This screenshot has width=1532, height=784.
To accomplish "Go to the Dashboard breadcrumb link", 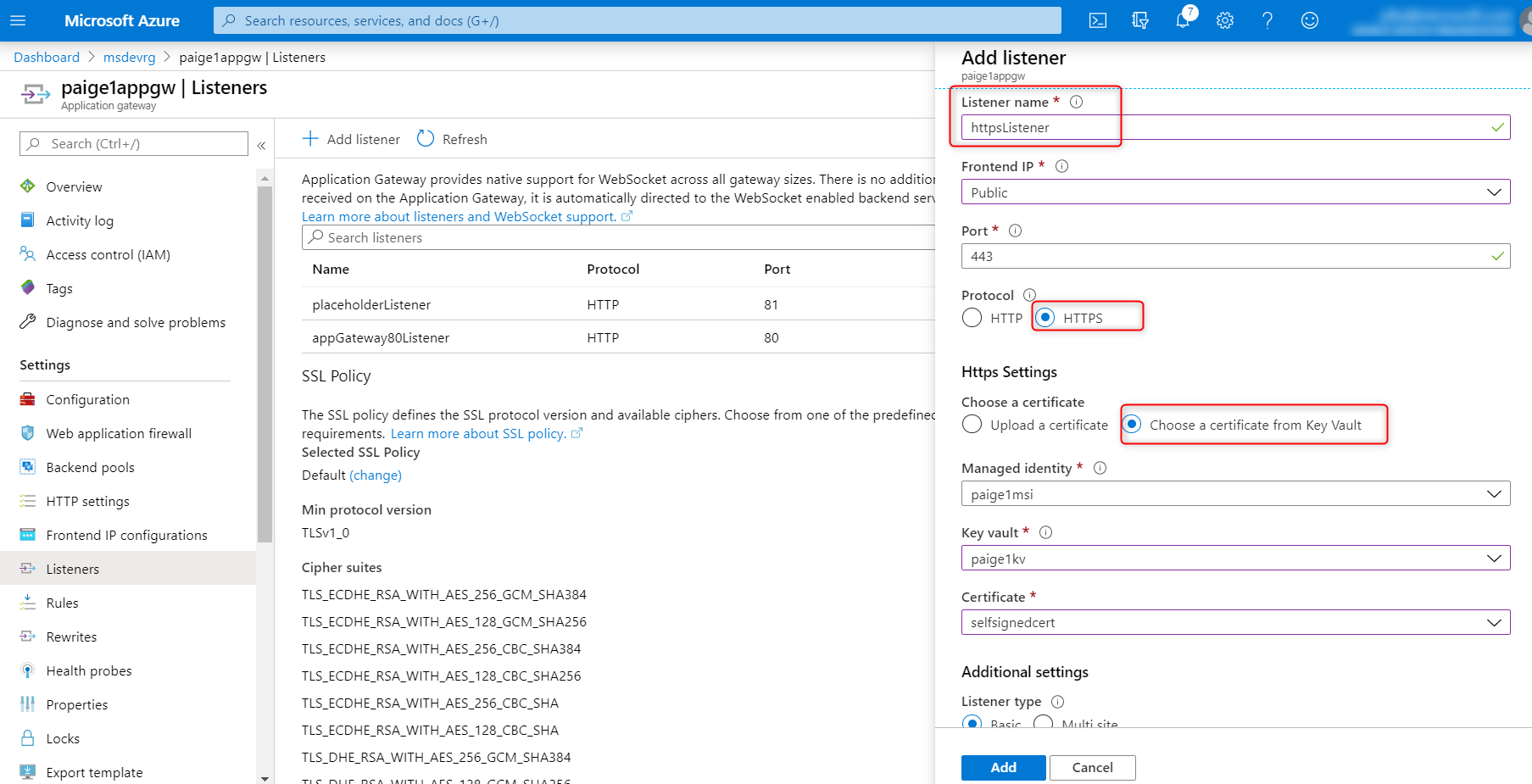I will [x=47, y=57].
